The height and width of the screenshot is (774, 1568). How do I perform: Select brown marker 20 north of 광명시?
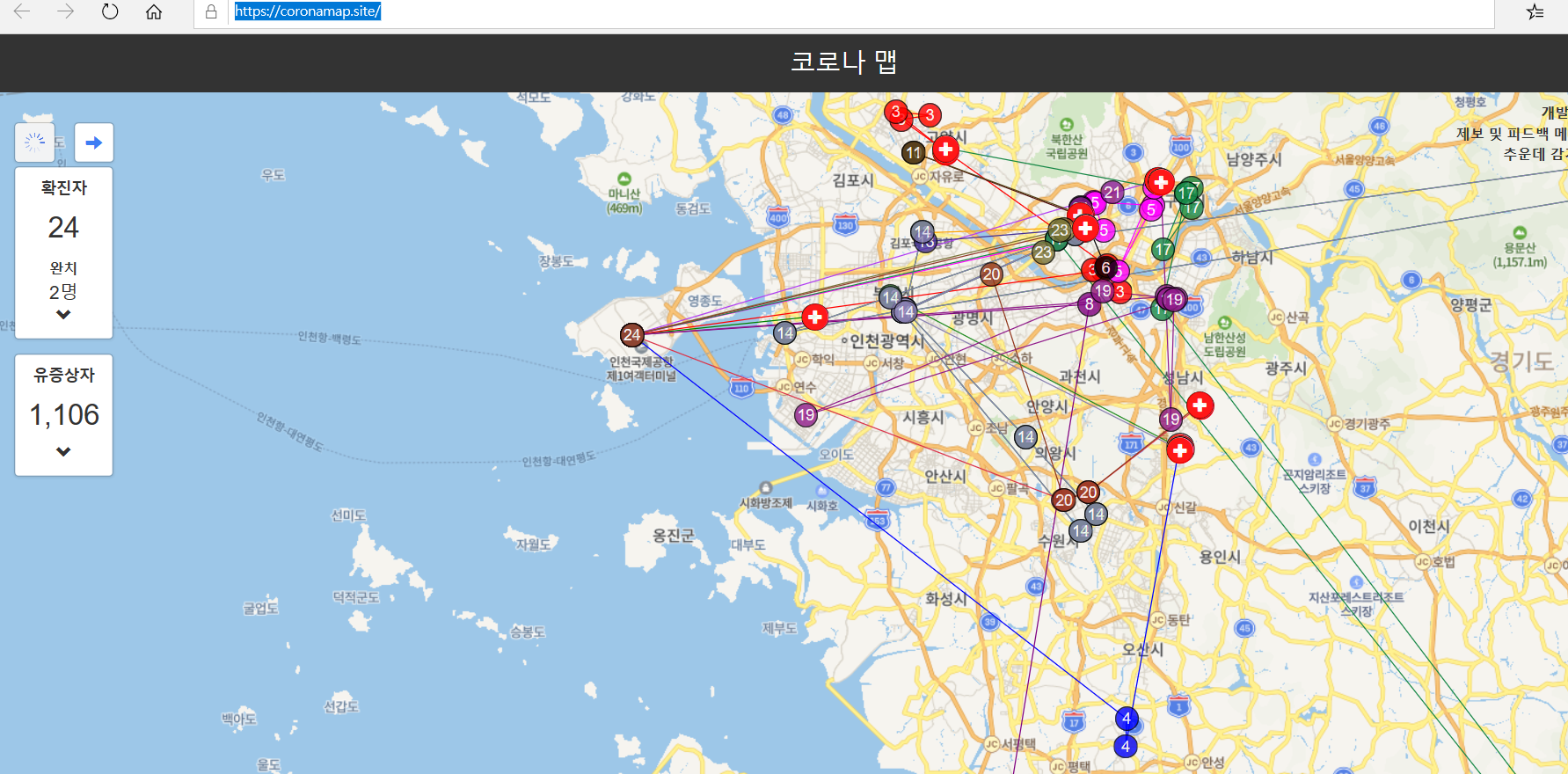[x=991, y=274]
